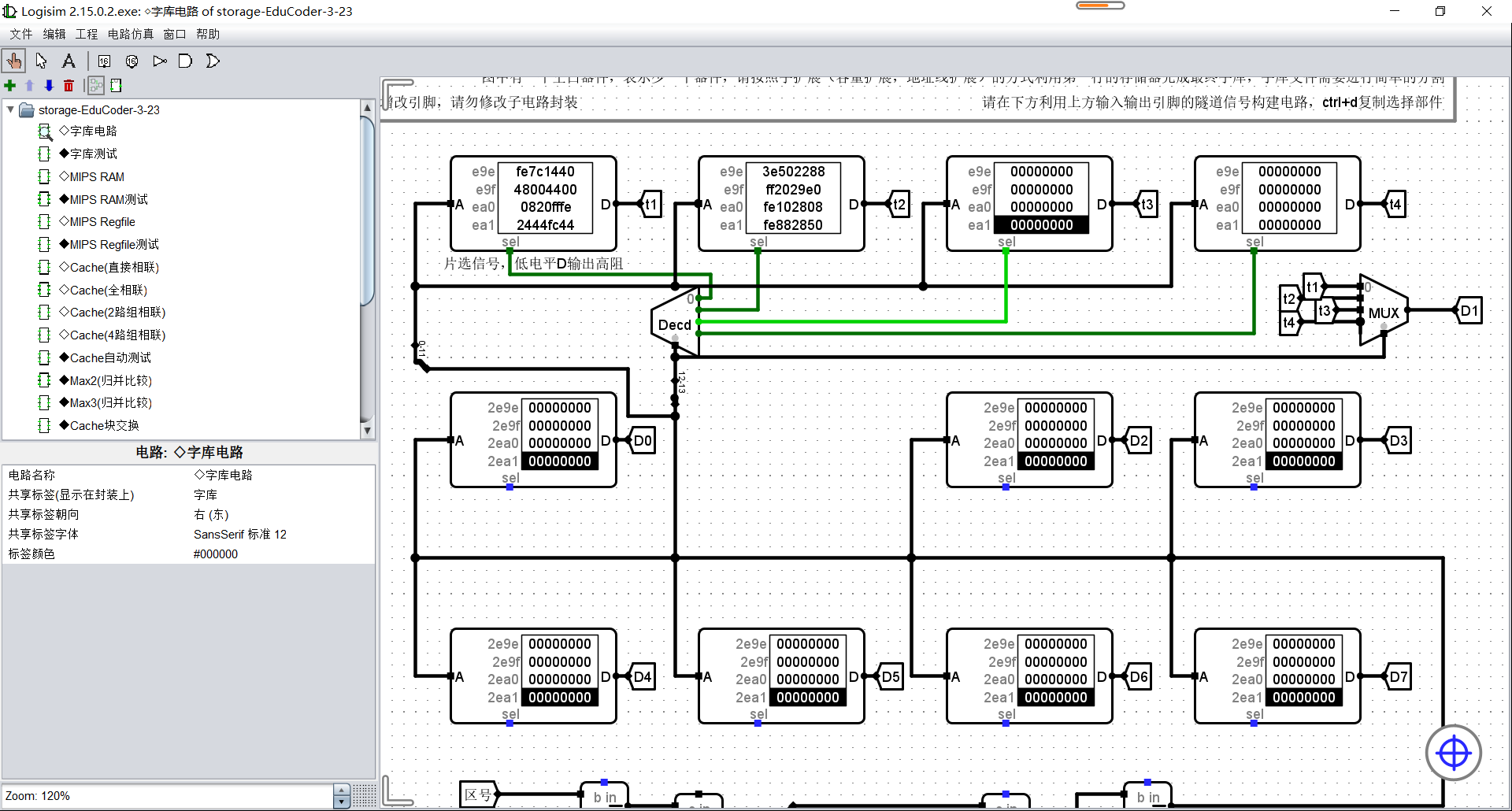Viewport: 1512px width, 811px height.
Task: Add a new circuit with the green plus
Action: (x=10, y=85)
